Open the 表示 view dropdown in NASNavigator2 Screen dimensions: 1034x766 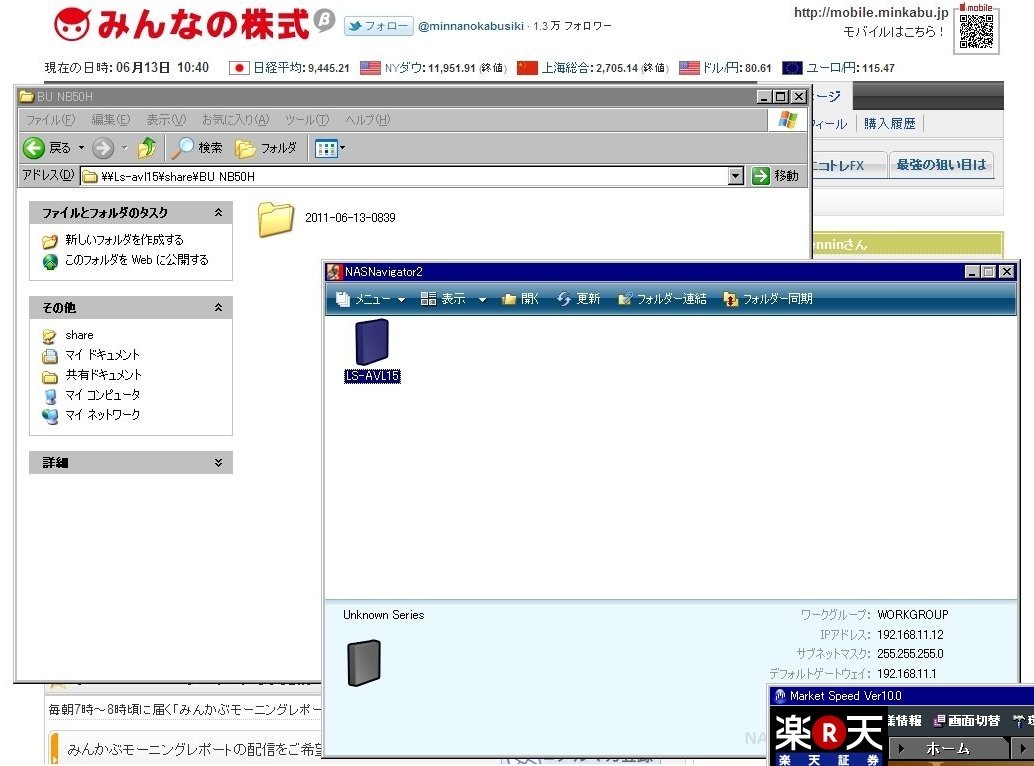click(453, 299)
